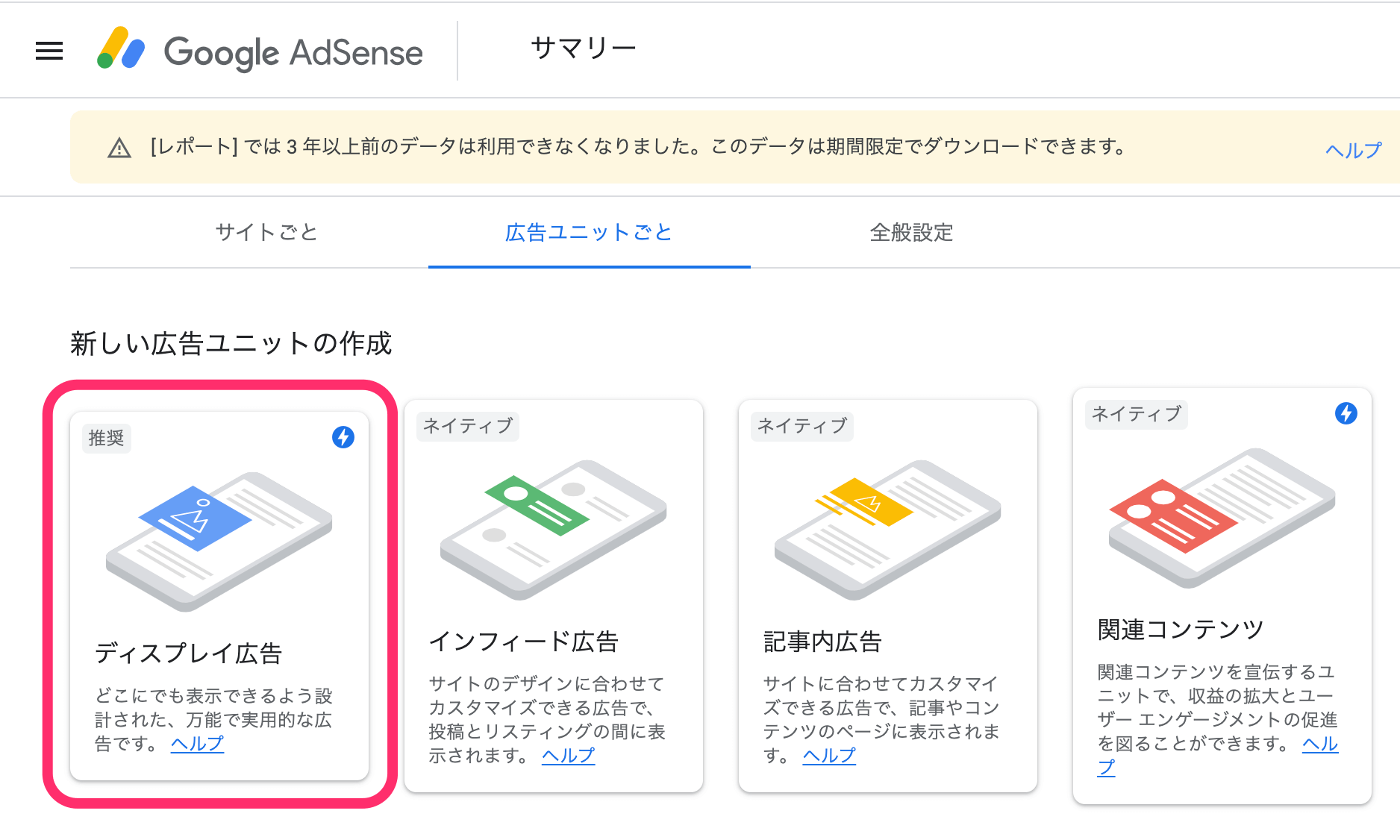Click the AMP lightning icon on 関連コンテンツ card
Screen dimensions: 1400x840
(x=1346, y=413)
